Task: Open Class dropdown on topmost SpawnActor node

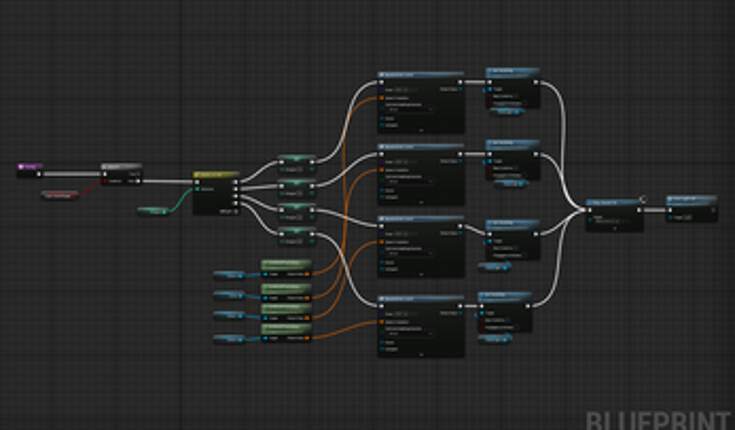Action: click(400, 89)
